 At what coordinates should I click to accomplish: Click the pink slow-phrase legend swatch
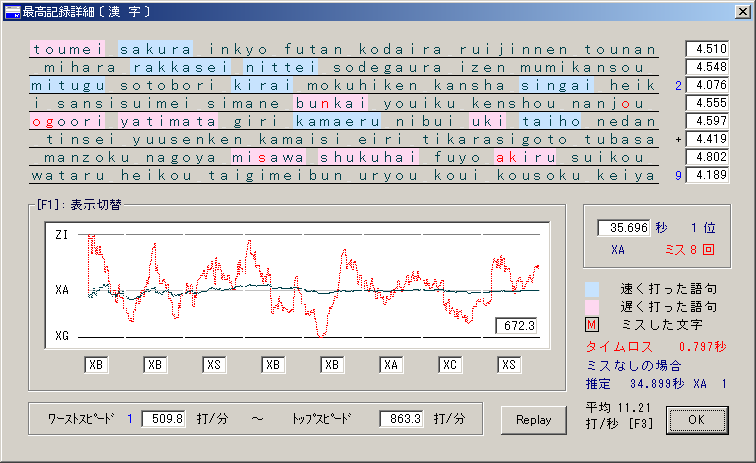click(x=592, y=307)
